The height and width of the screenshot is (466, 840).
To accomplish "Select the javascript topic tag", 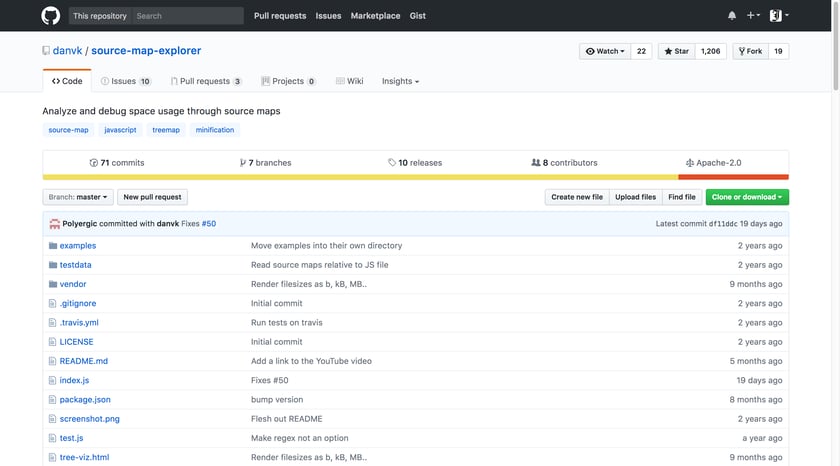I will tap(120, 130).
